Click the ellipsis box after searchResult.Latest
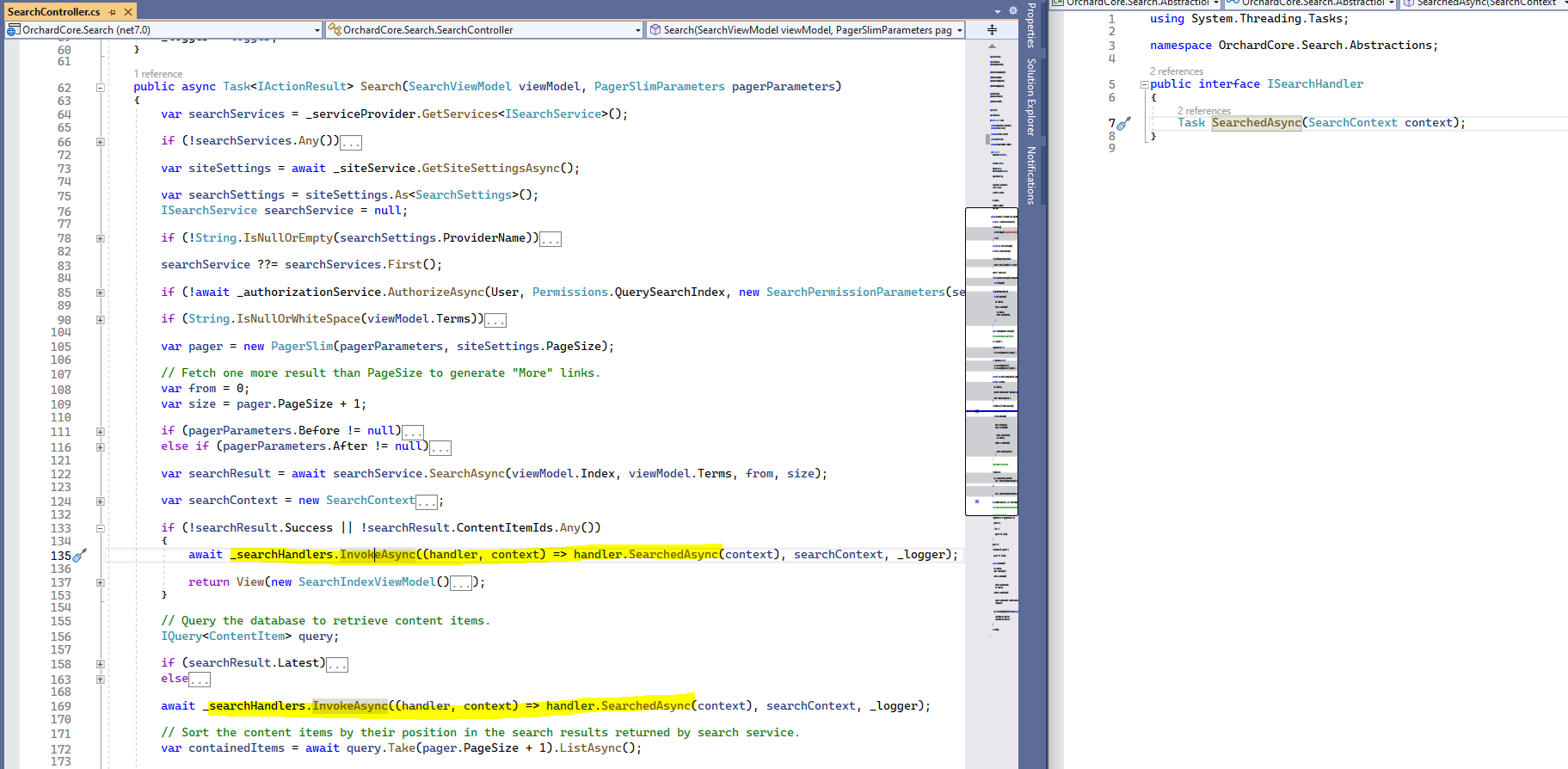The height and width of the screenshot is (769, 1568). (337, 664)
